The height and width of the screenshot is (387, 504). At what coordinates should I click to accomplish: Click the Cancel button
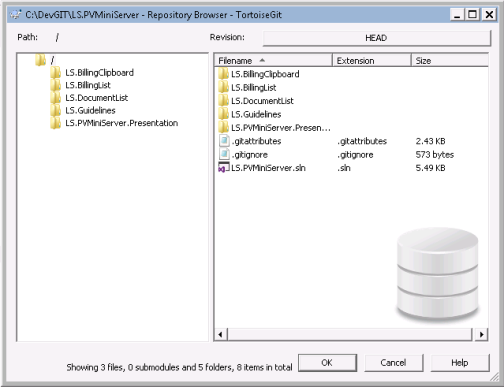[x=393, y=363]
